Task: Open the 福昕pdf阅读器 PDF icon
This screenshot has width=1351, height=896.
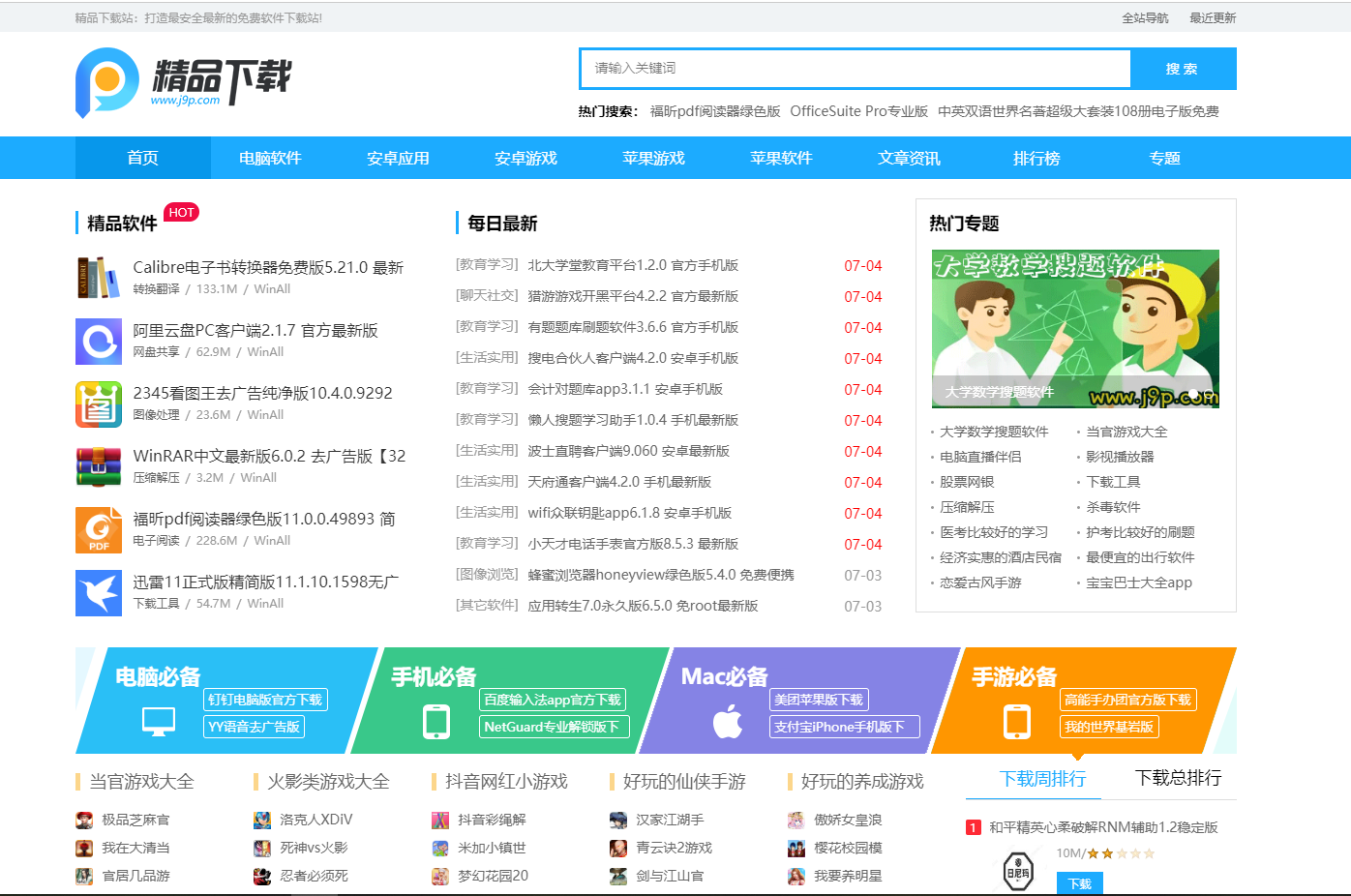Action: (x=99, y=529)
